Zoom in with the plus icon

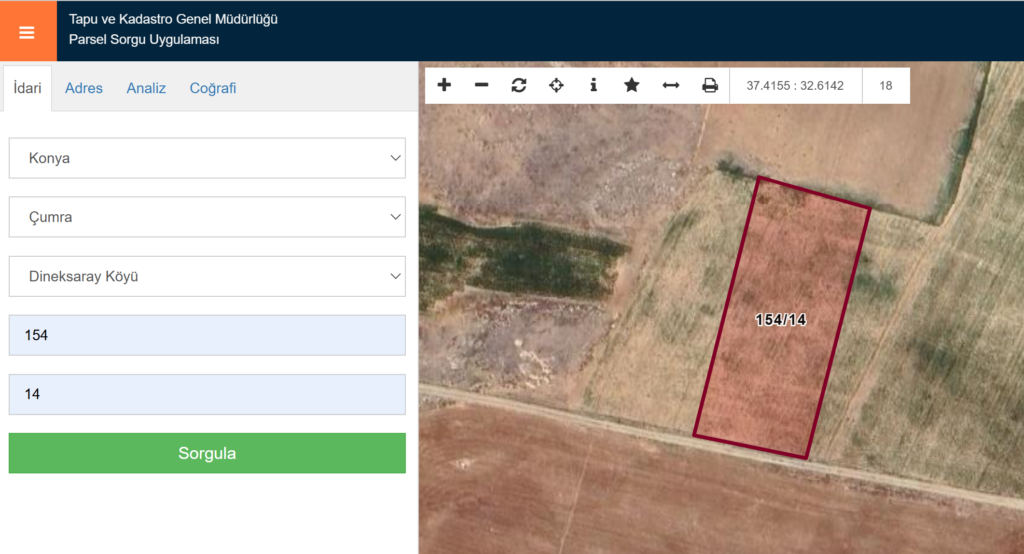pyautogui.click(x=444, y=85)
